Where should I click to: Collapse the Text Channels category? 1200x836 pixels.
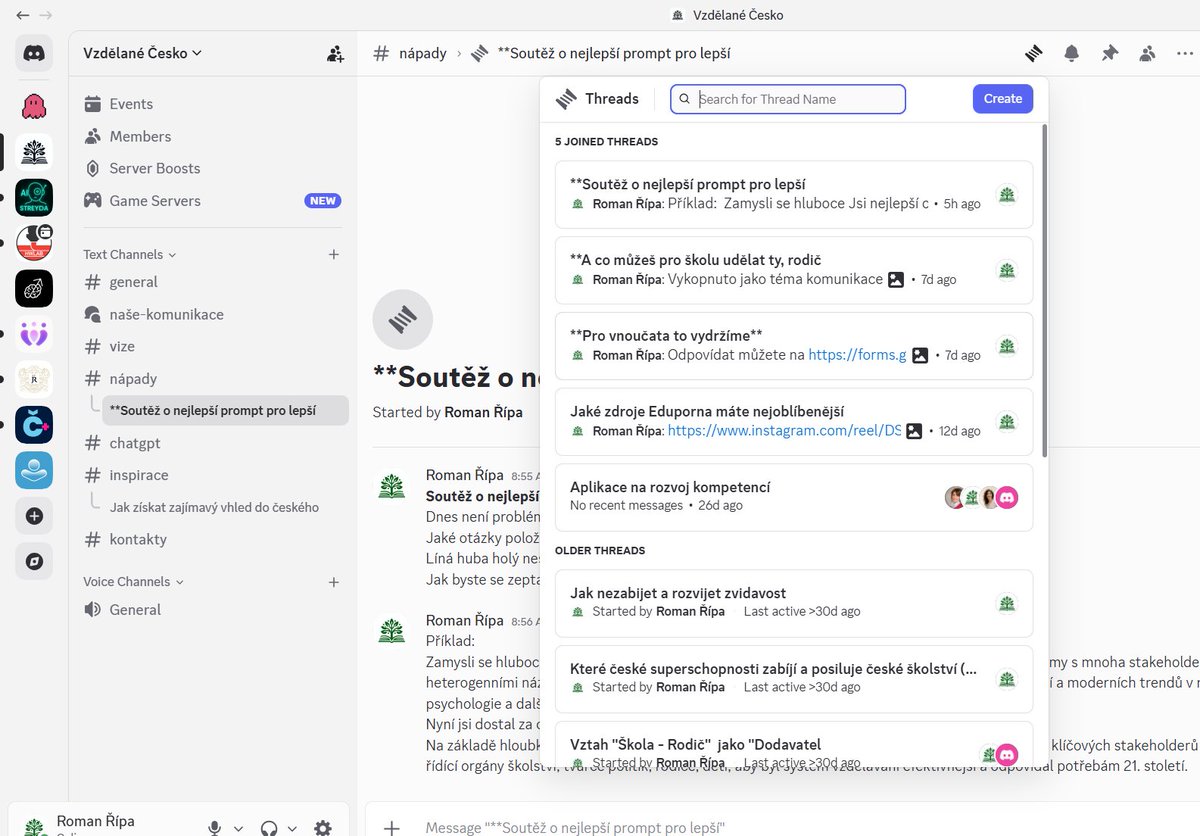[x=129, y=255]
